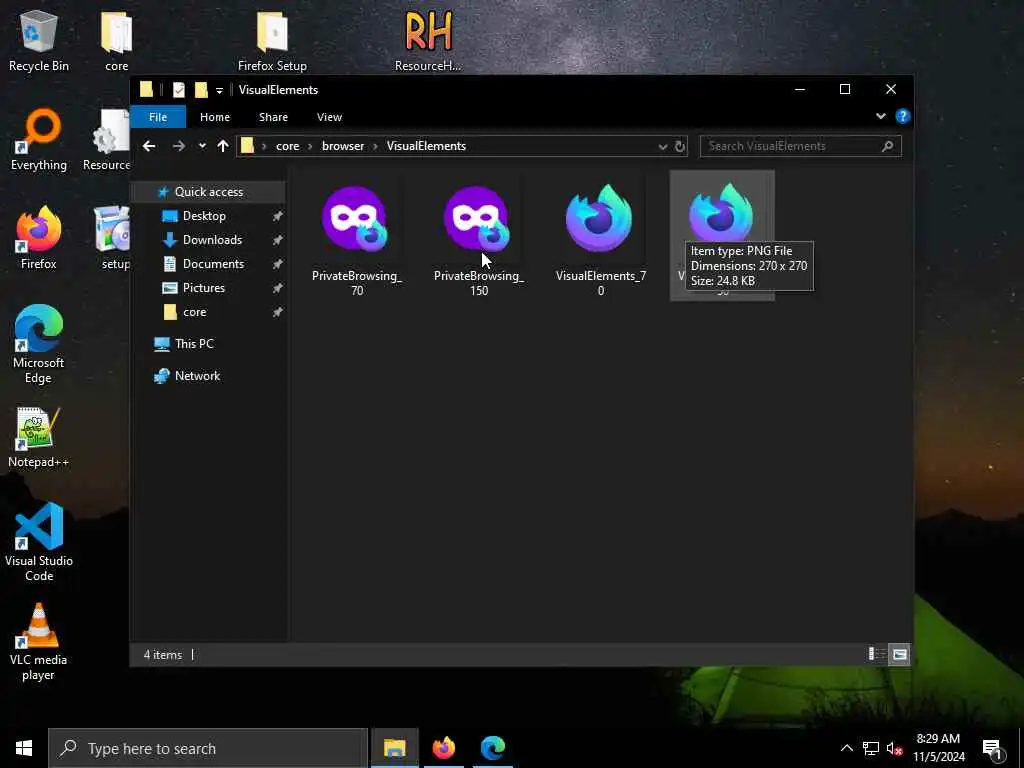This screenshot has width=1024, height=768.
Task: Open the Windows Start menu
Action: pos(24,748)
